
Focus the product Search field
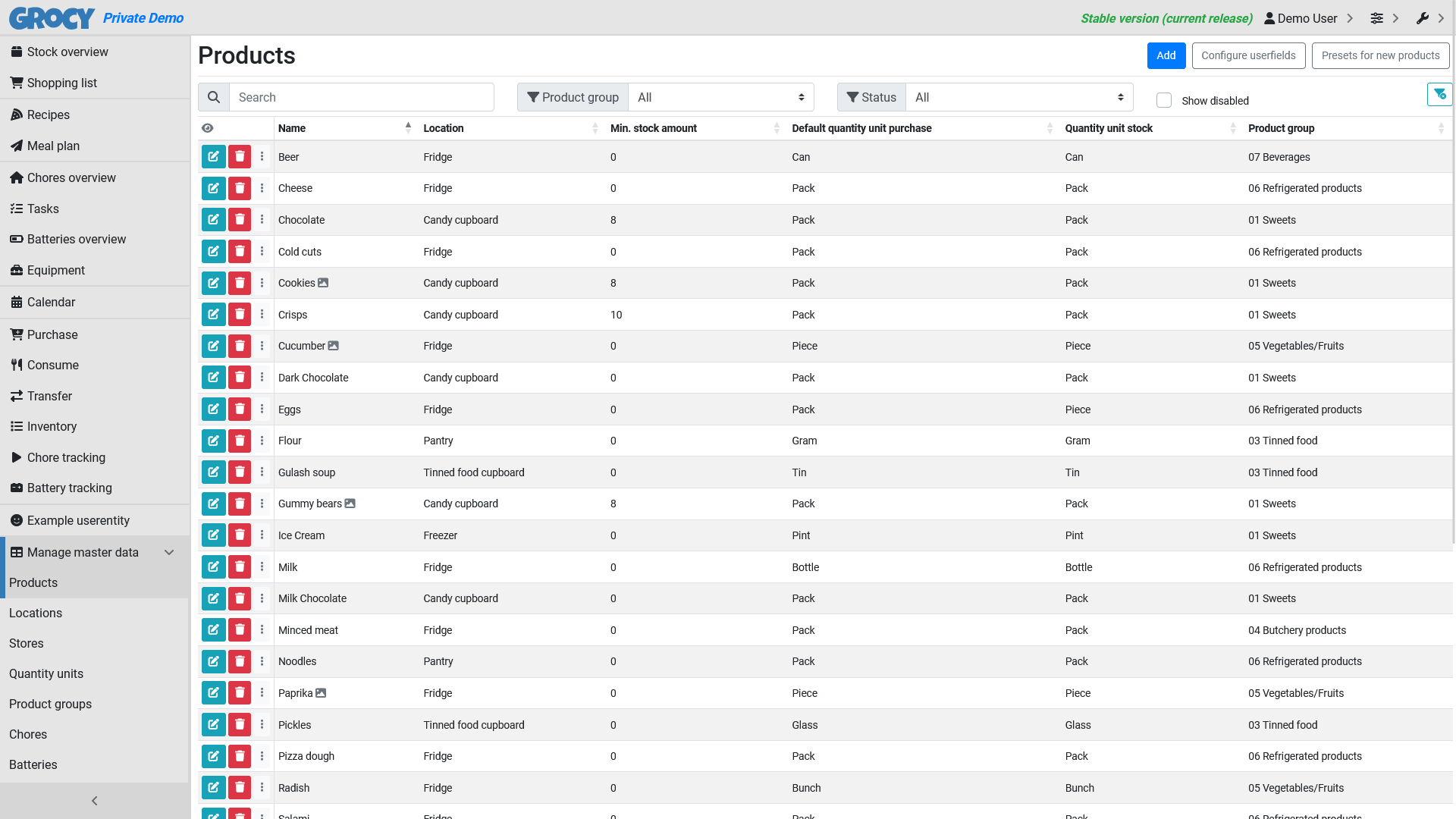[362, 97]
